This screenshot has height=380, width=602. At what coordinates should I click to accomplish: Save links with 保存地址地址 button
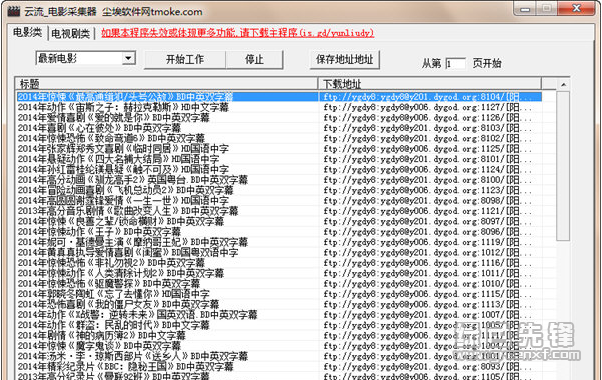(x=344, y=59)
